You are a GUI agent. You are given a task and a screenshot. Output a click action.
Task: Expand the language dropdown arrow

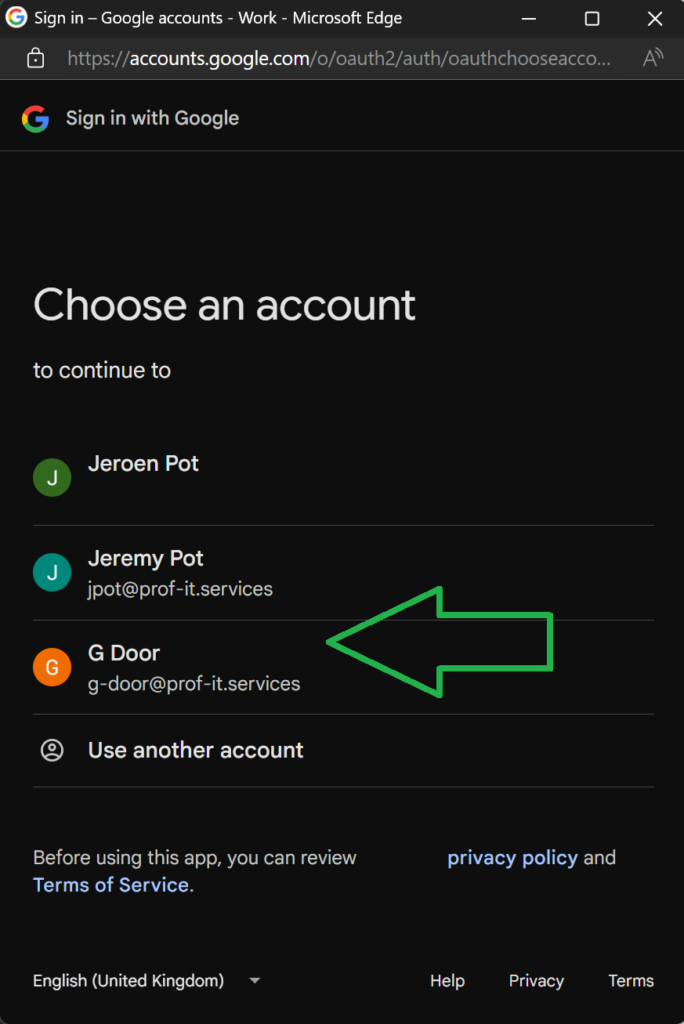click(254, 981)
